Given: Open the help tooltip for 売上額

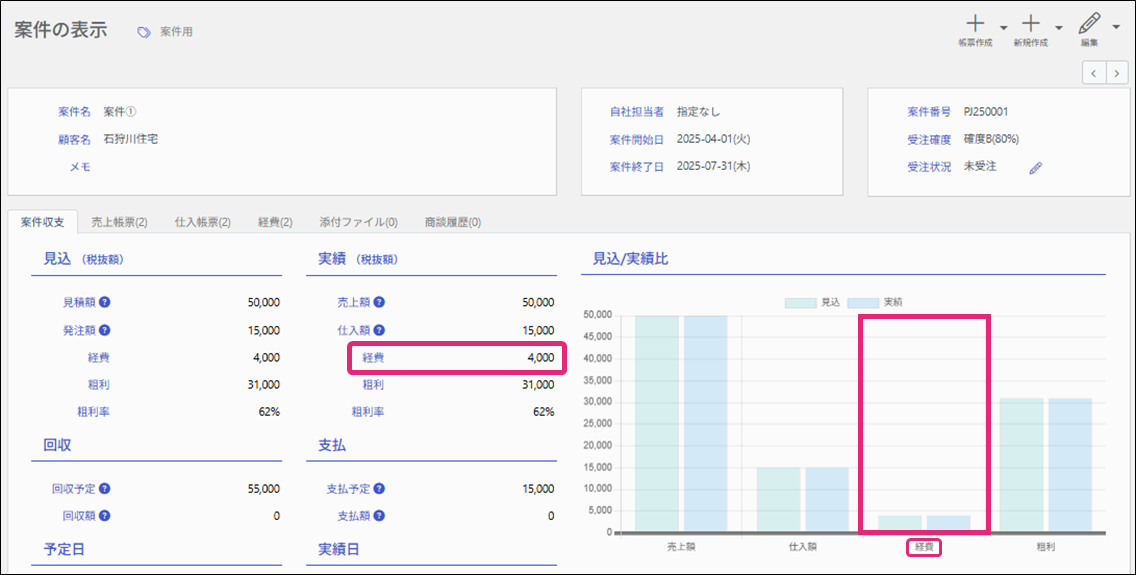Looking at the screenshot, I should 379,302.
